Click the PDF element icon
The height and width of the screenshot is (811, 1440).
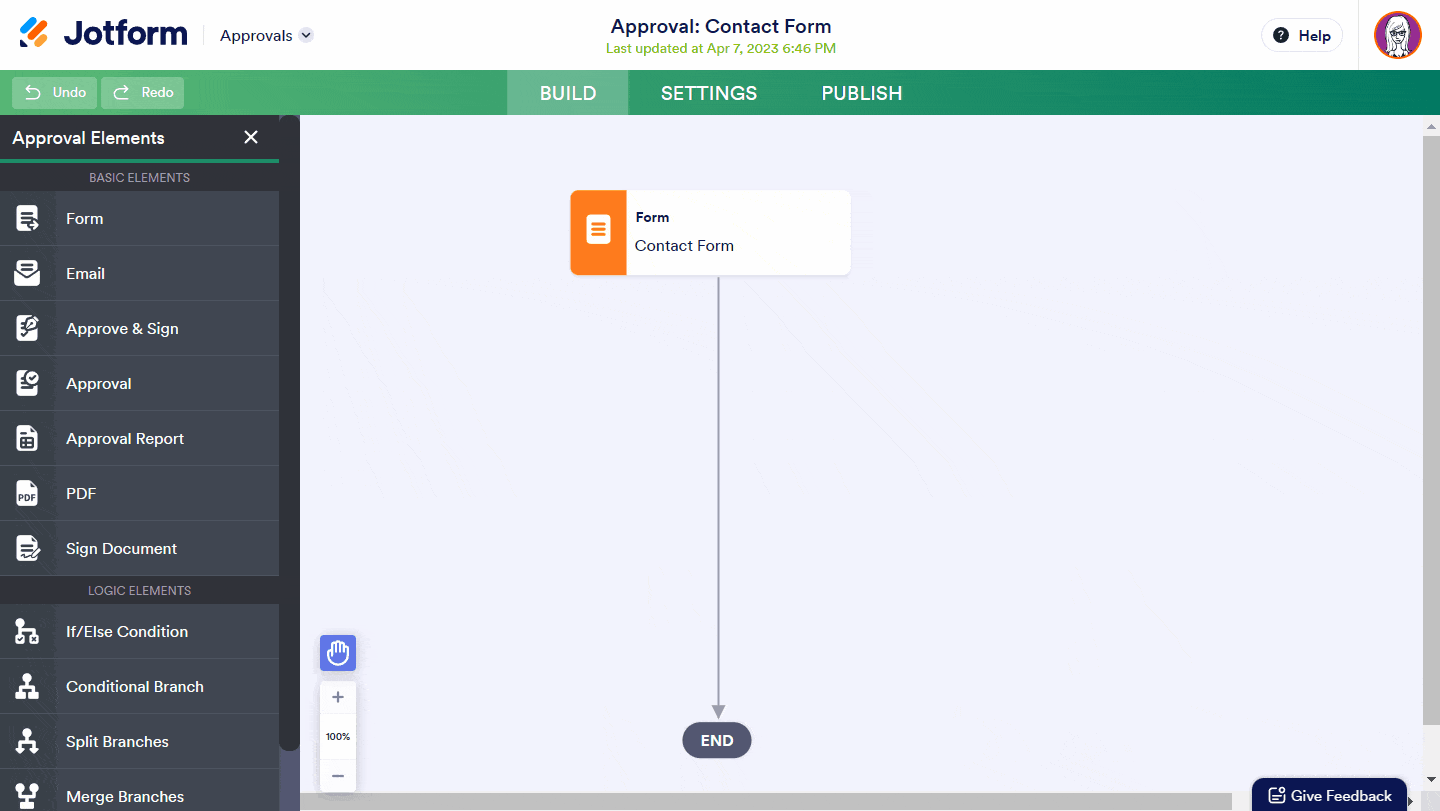point(27,494)
